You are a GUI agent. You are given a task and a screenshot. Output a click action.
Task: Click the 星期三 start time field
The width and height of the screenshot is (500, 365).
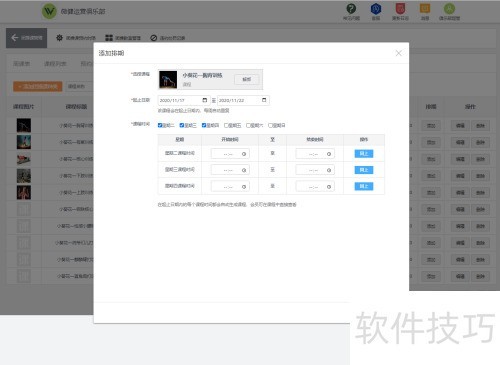point(230,170)
